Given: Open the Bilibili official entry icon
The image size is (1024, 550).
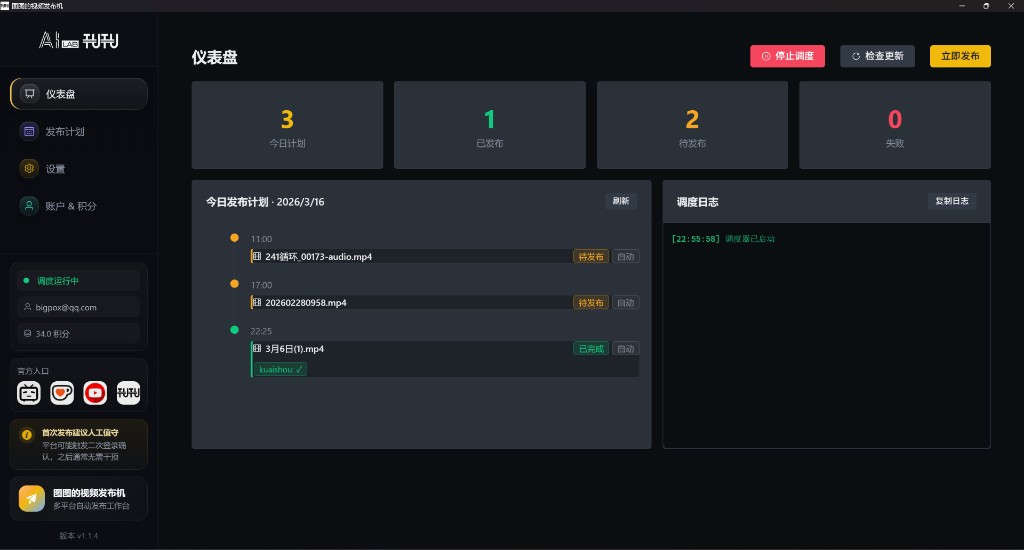Looking at the screenshot, I should 29,393.
